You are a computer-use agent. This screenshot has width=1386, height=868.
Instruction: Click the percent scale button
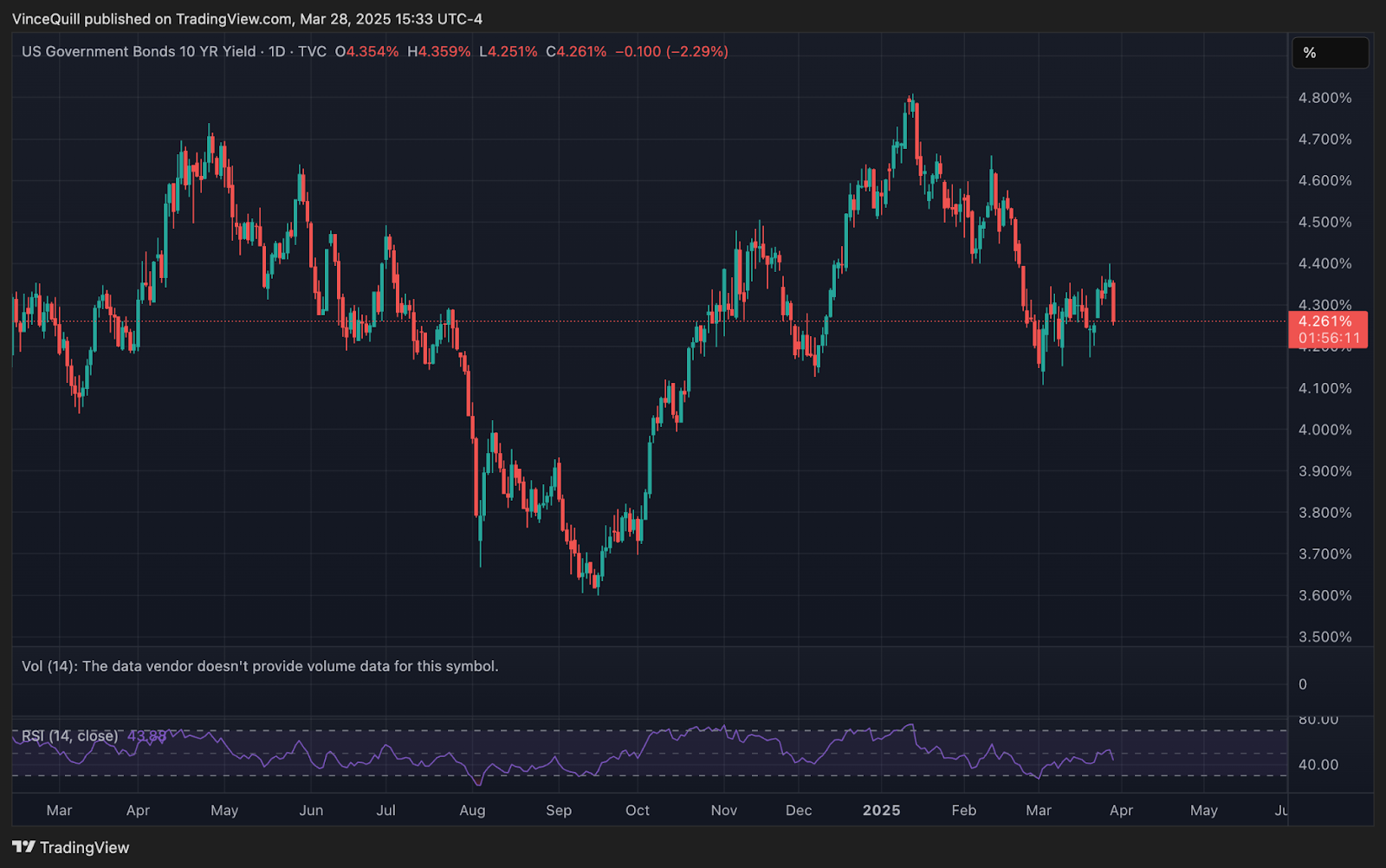(x=1329, y=53)
